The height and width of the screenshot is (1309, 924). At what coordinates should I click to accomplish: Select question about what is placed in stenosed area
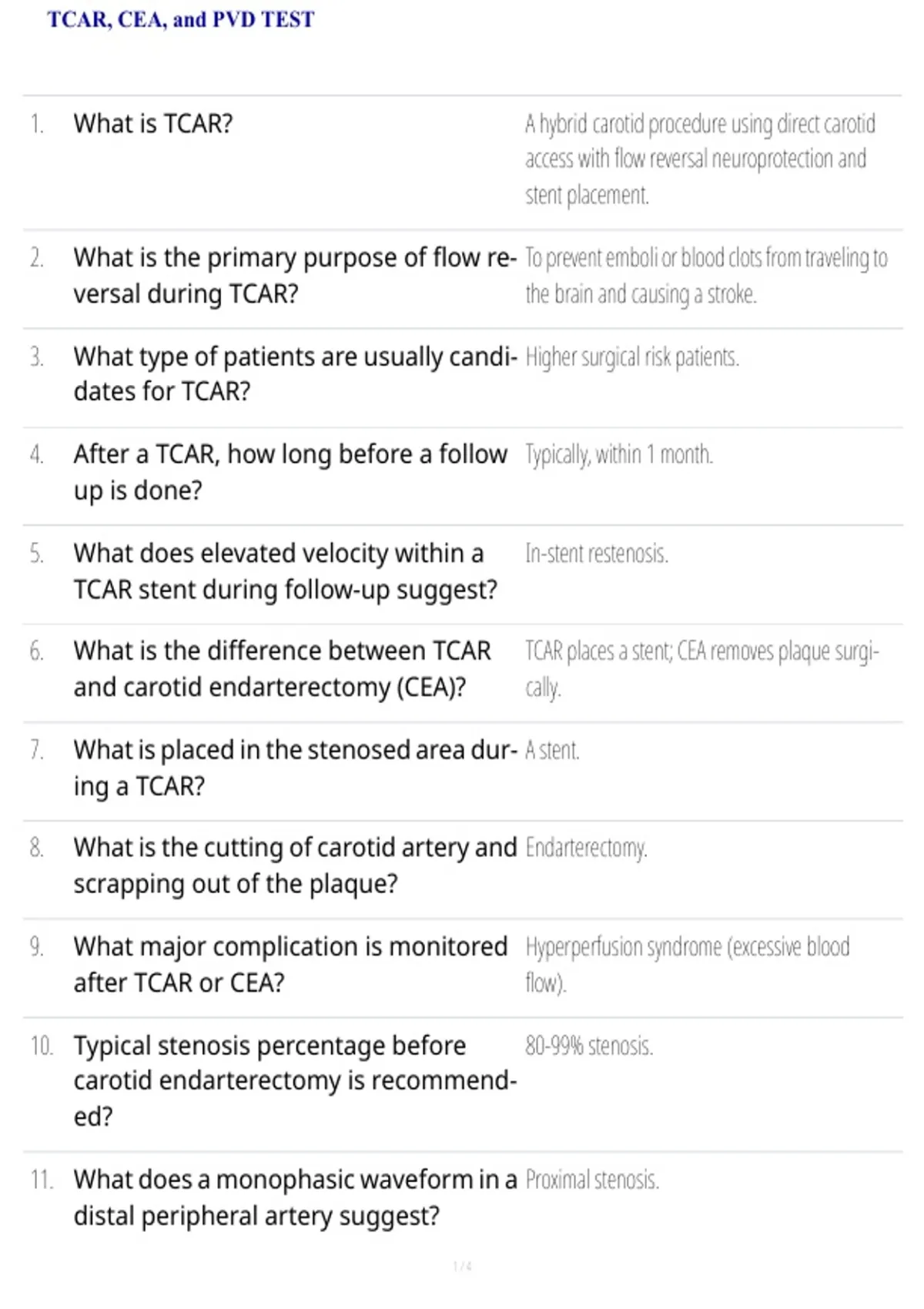point(295,767)
